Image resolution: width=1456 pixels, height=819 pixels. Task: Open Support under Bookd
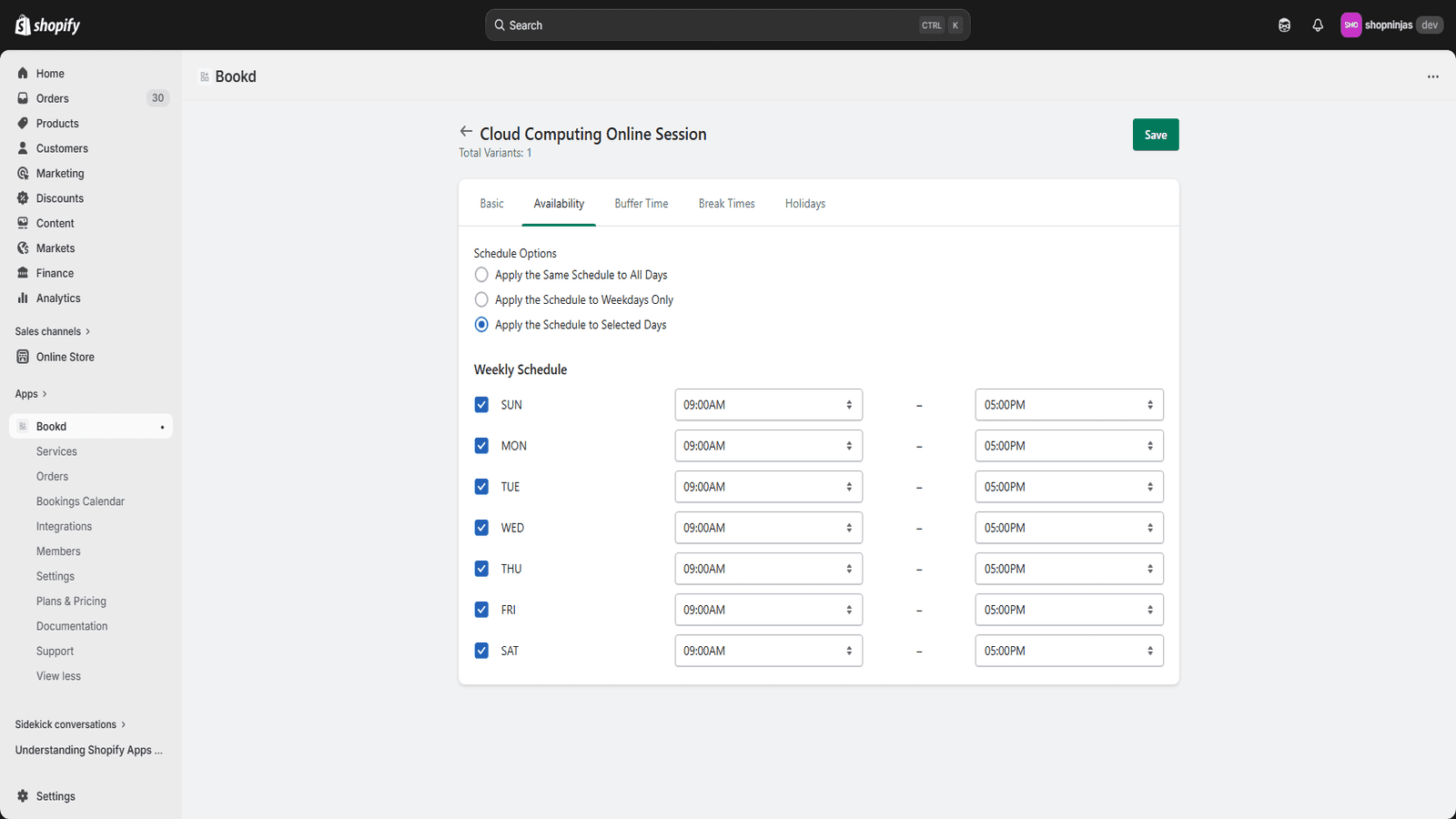click(55, 652)
